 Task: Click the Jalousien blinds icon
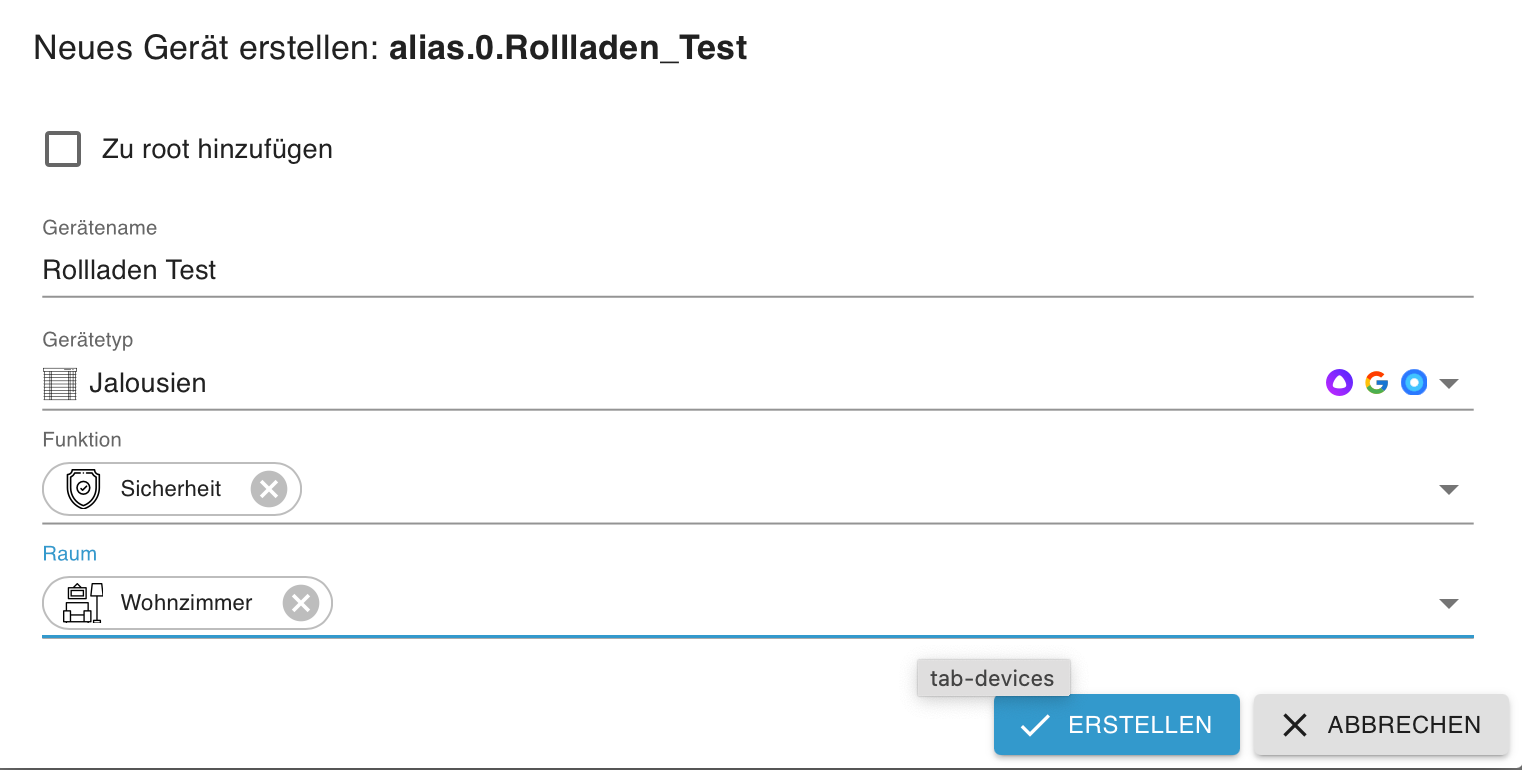coord(60,383)
